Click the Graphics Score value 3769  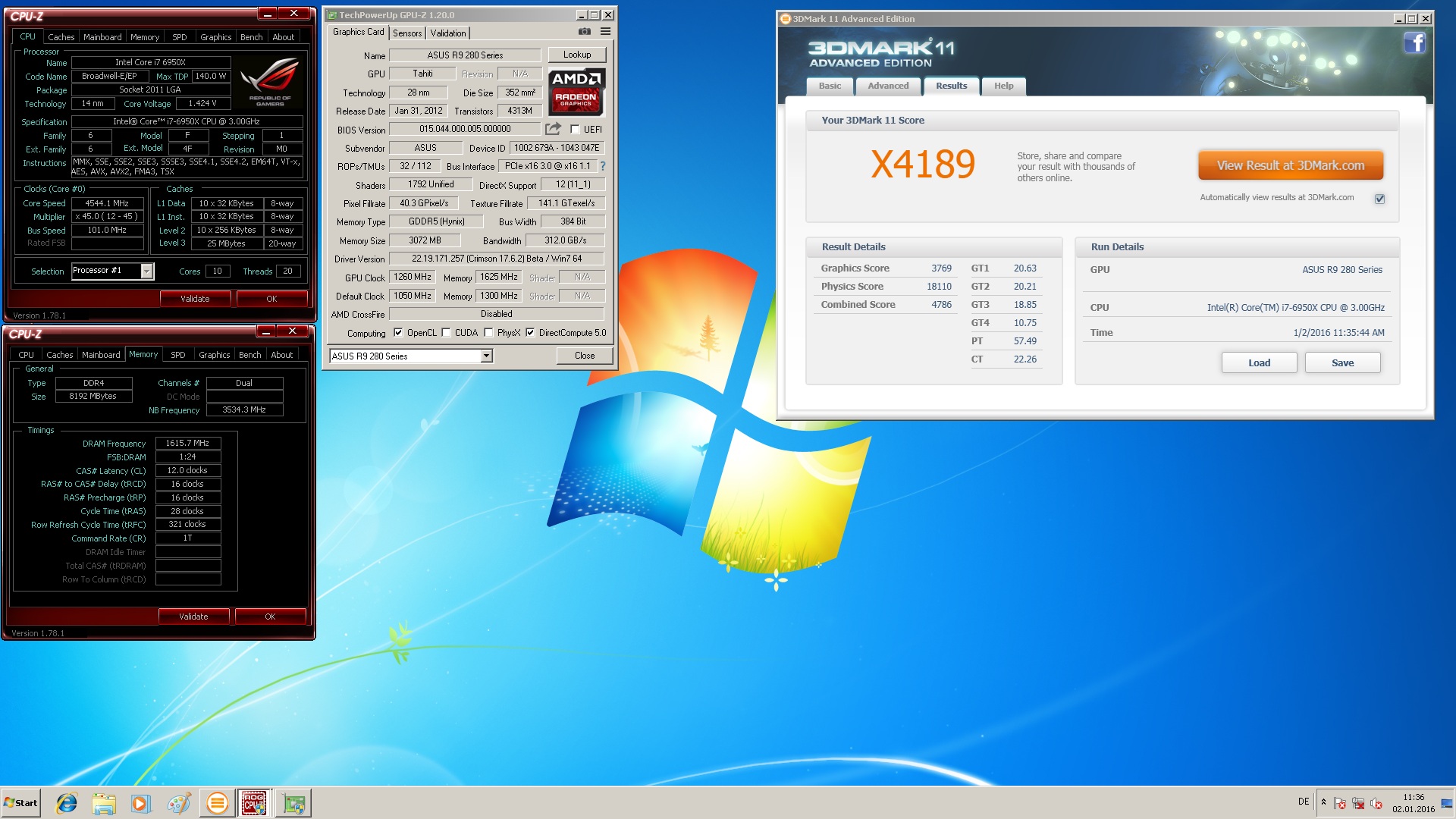(941, 268)
